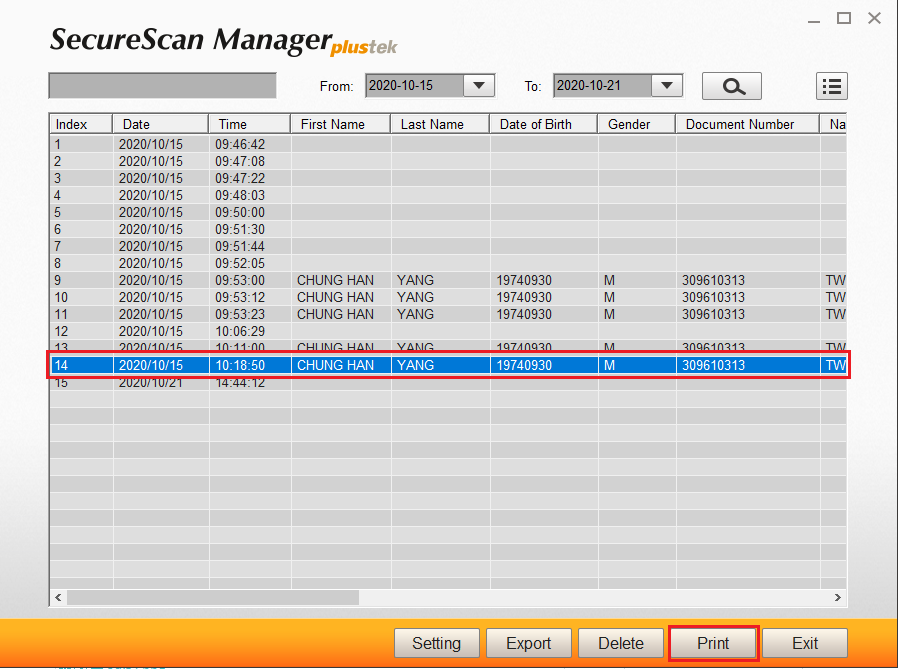The width and height of the screenshot is (898, 669).
Task: Select the row with index 9
Action: [300, 280]
